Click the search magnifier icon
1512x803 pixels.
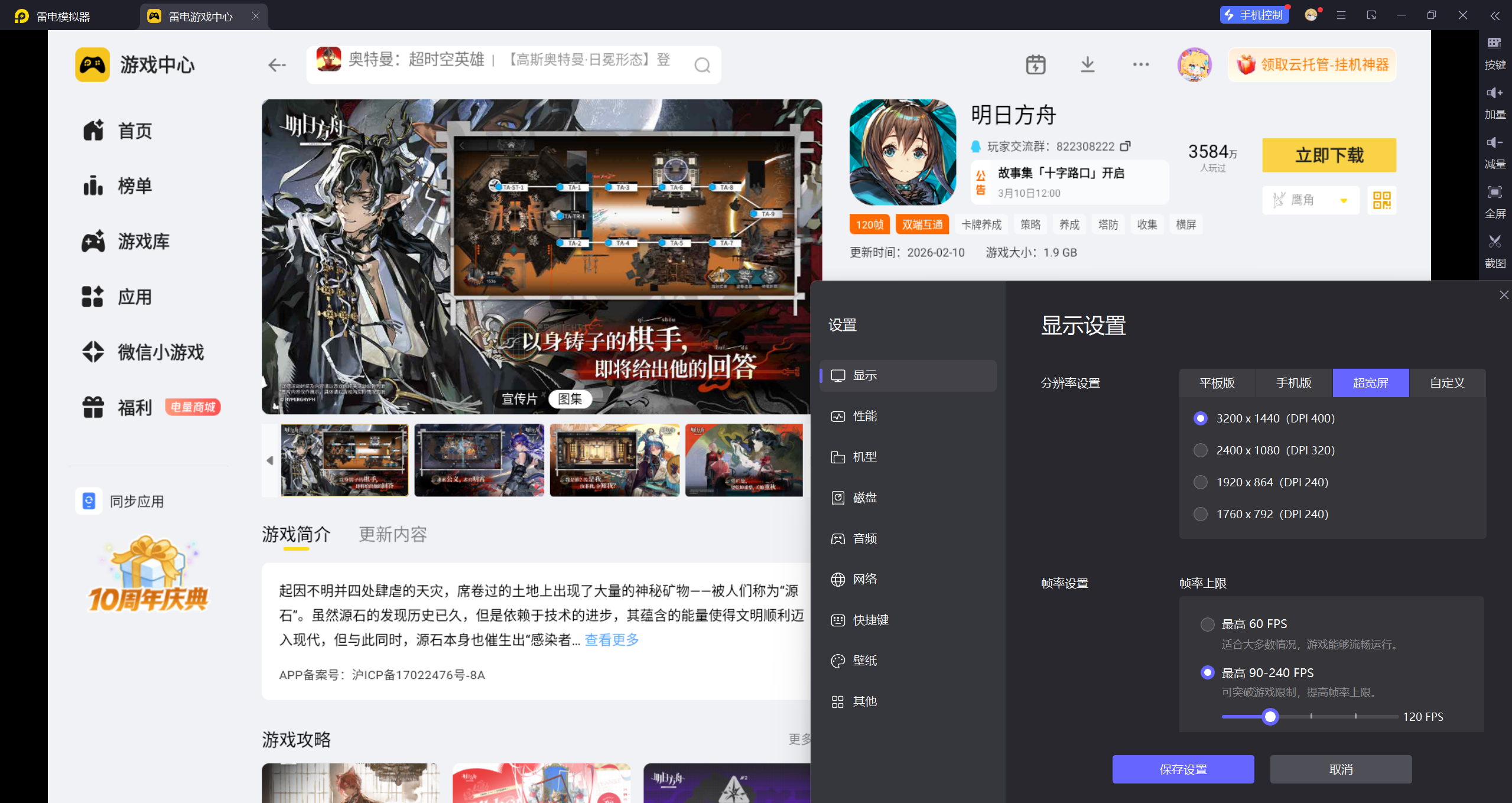[x=702, y=65]
